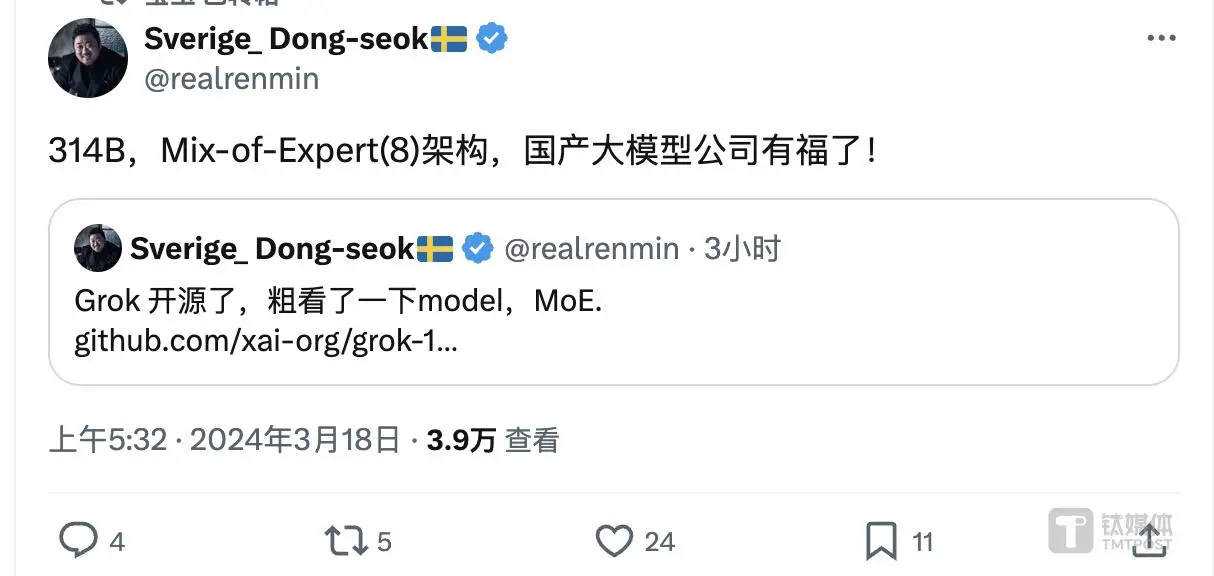Open the Sverige_ Dong-seok display name at top
The height and width of the screenshot is (576, 1214).
pos(286,39)
